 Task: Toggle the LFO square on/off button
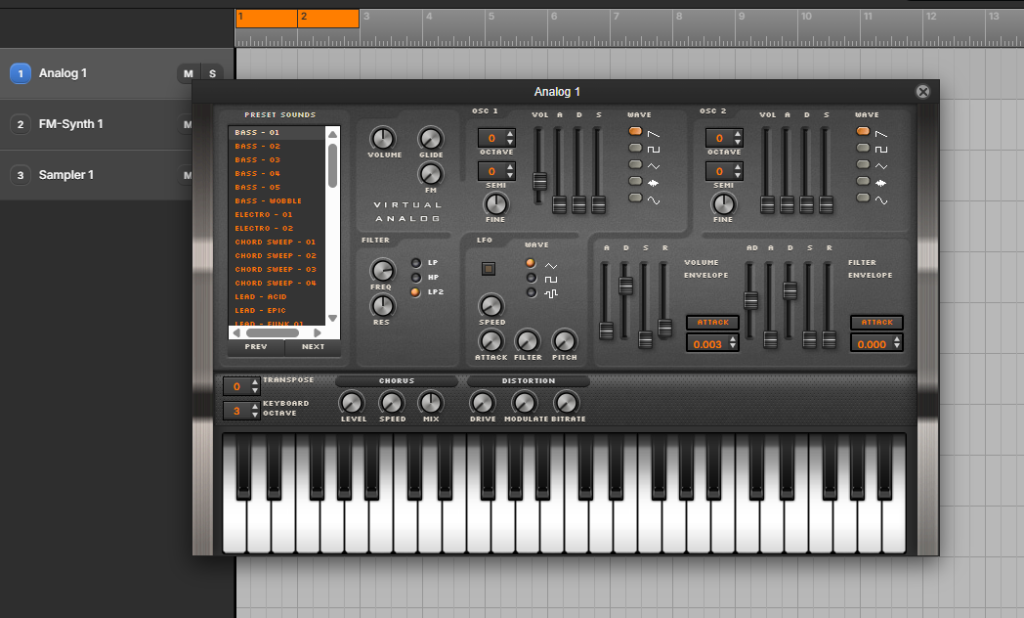(488, 268)
